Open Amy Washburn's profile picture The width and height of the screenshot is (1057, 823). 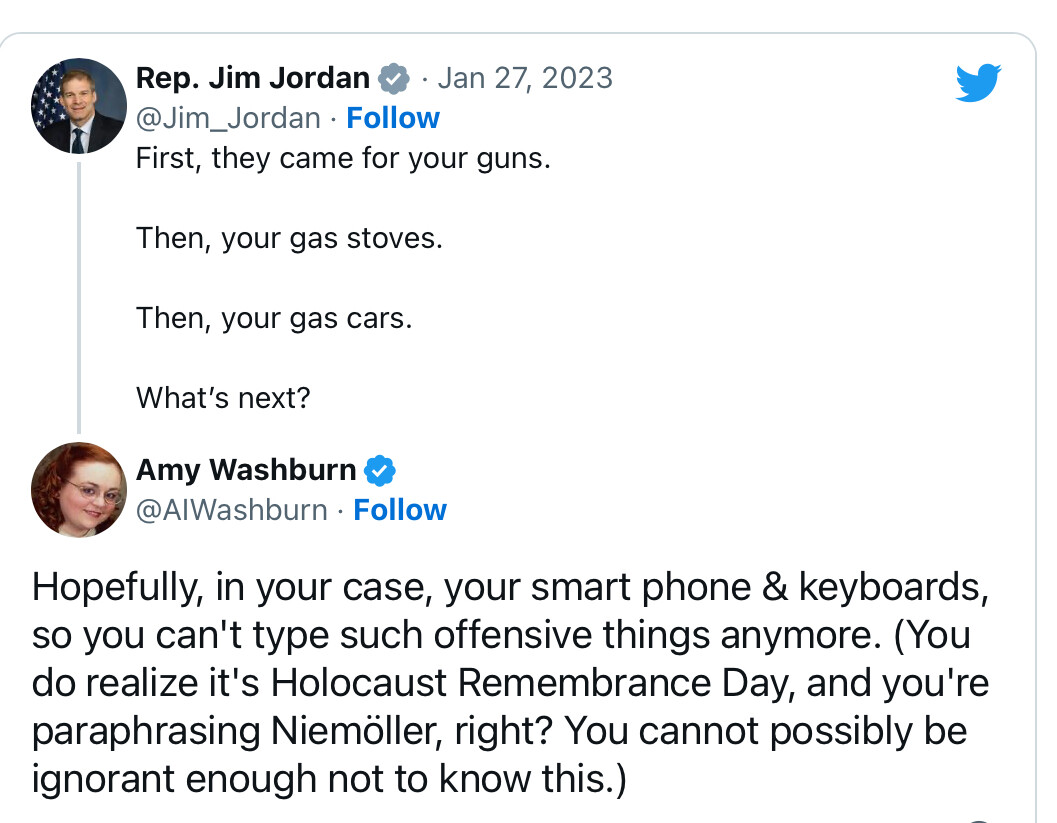tap(79, 489)
